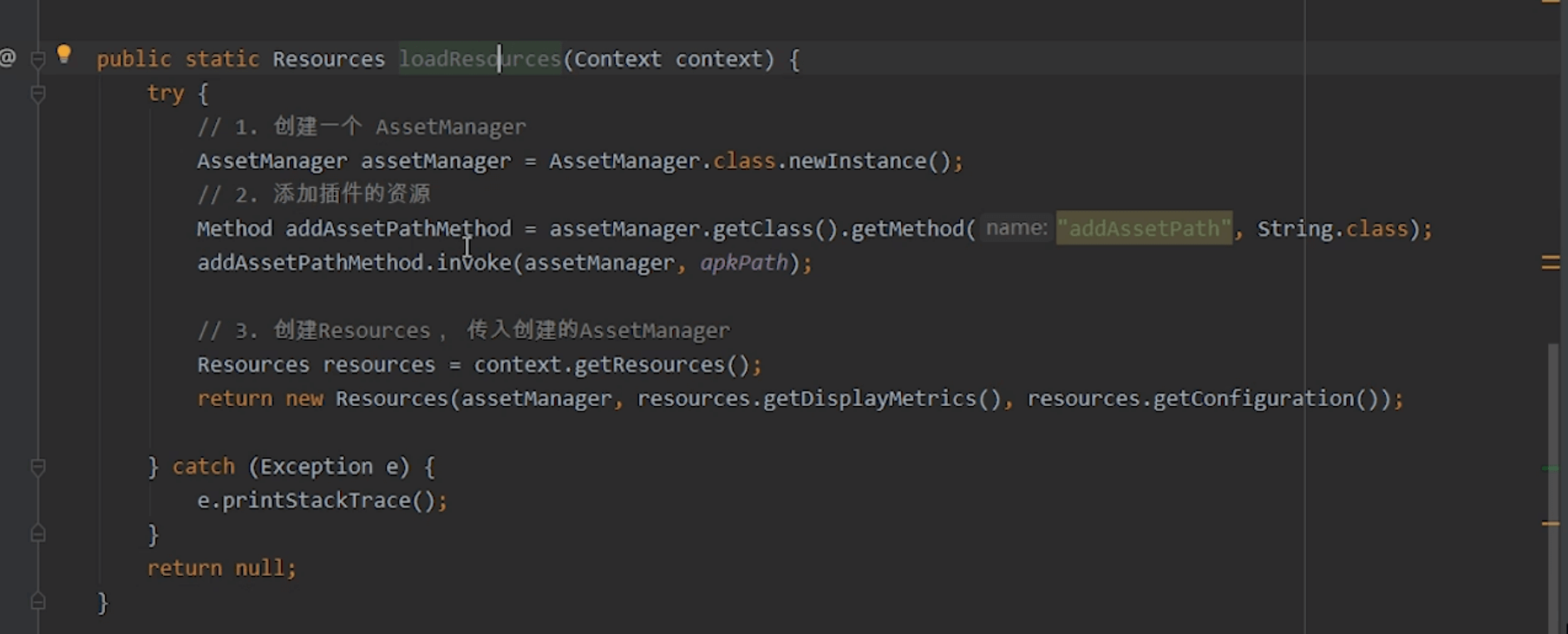Click fold end marker of method
The width and height of the screenshot is (1568, 634).
click(x=38, y=601)
